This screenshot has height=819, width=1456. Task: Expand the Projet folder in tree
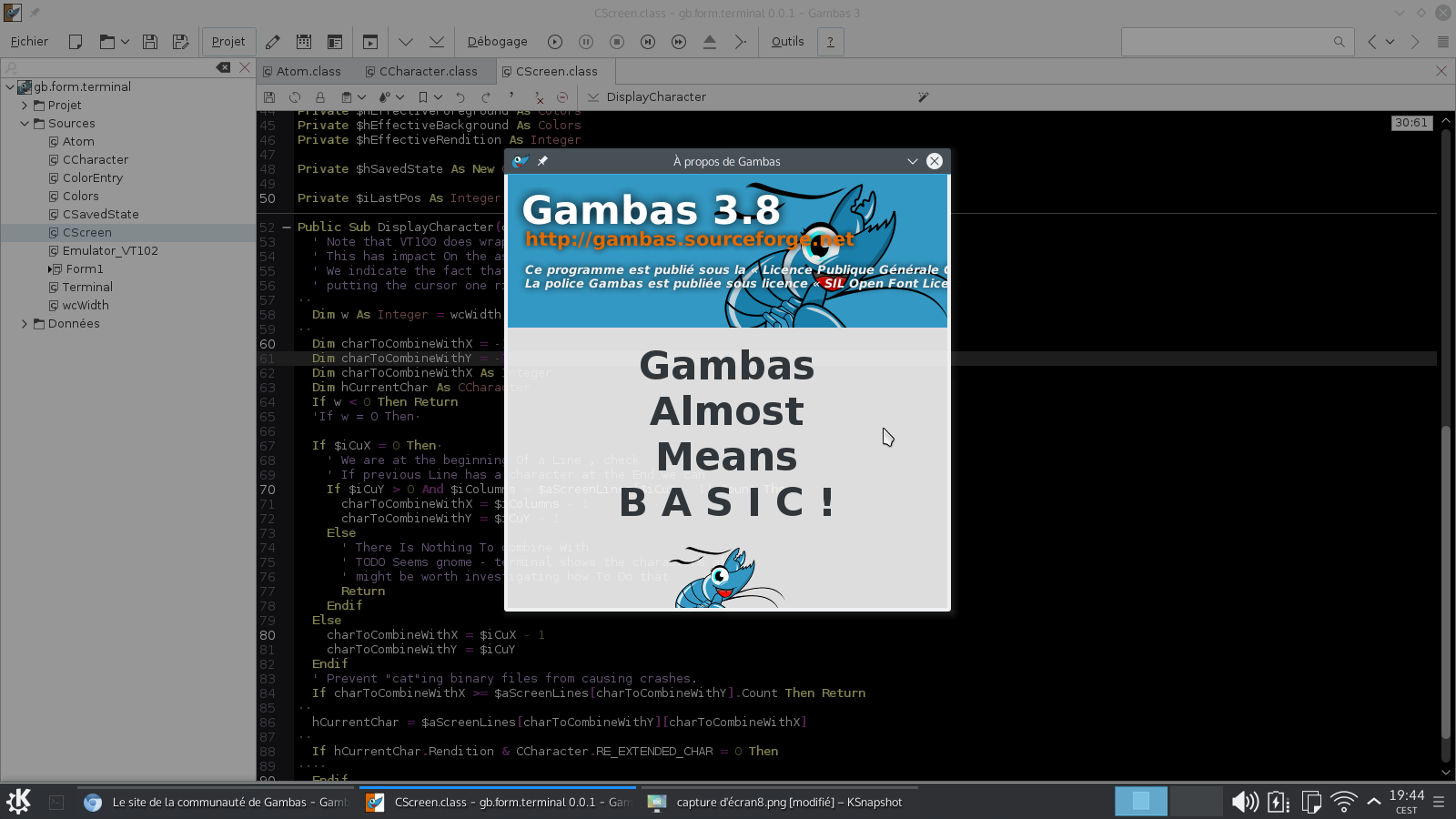25,106
